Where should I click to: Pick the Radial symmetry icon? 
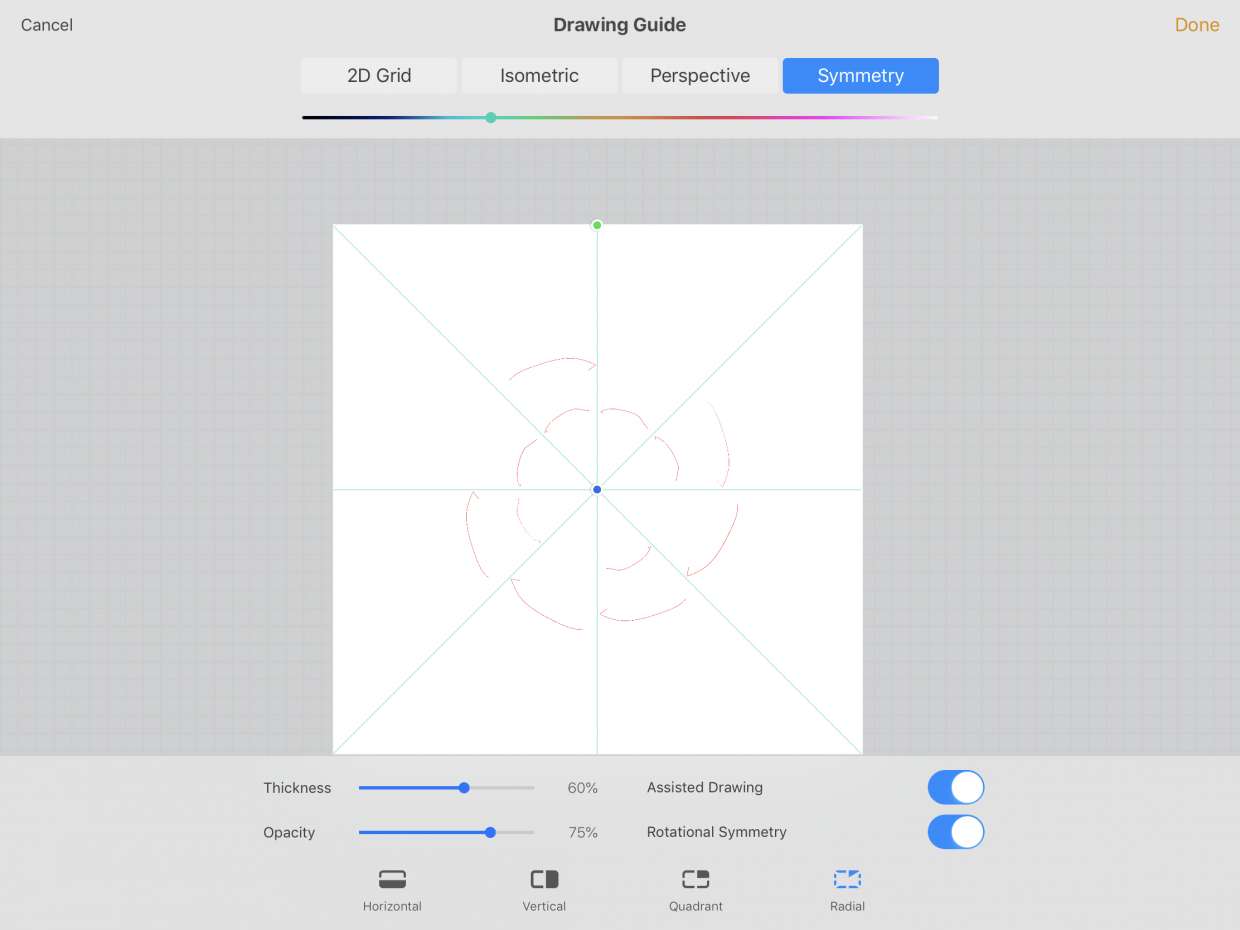(x=847, y=880)
